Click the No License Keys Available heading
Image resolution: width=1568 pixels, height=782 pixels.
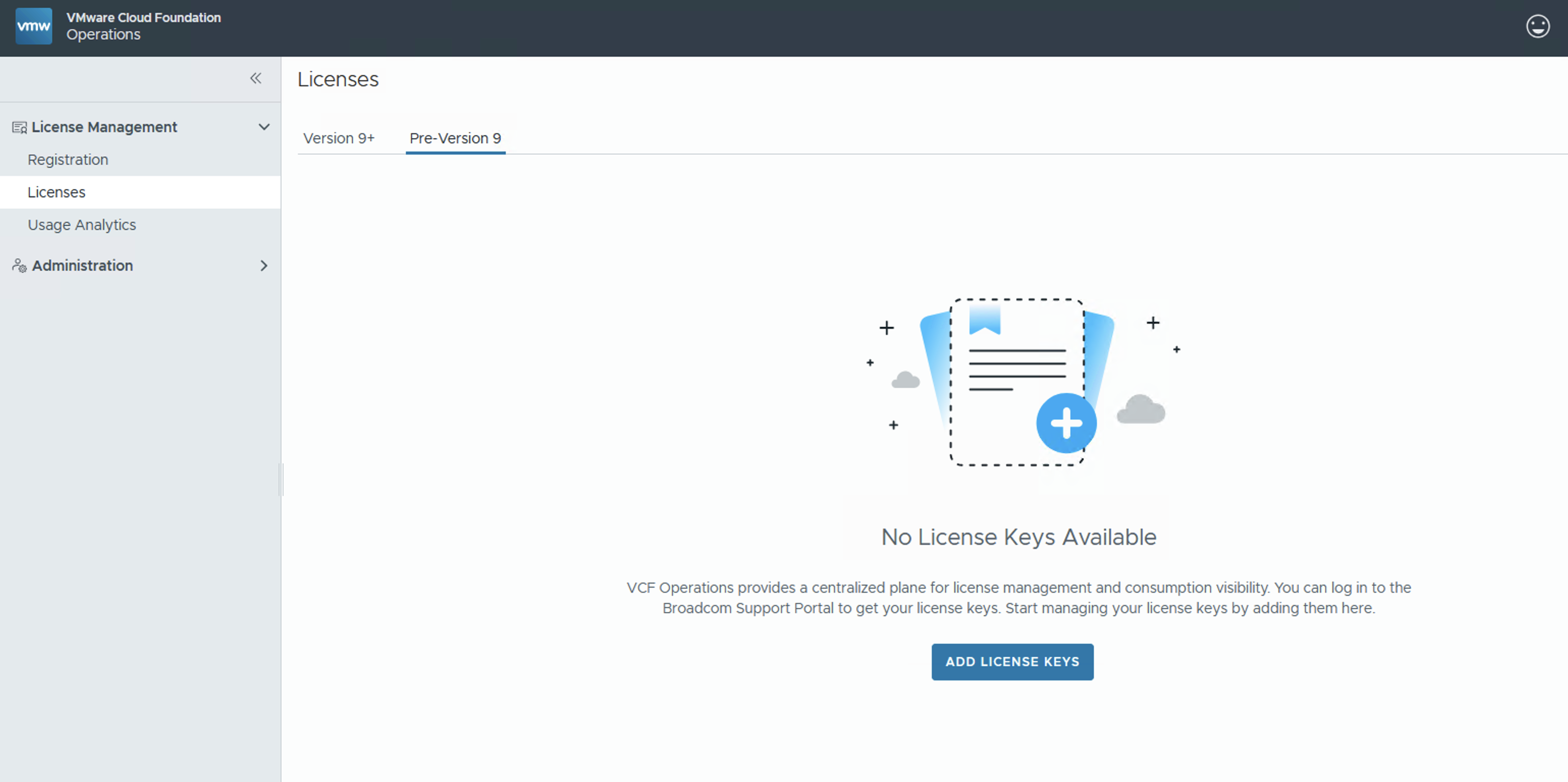[1018, 537]
